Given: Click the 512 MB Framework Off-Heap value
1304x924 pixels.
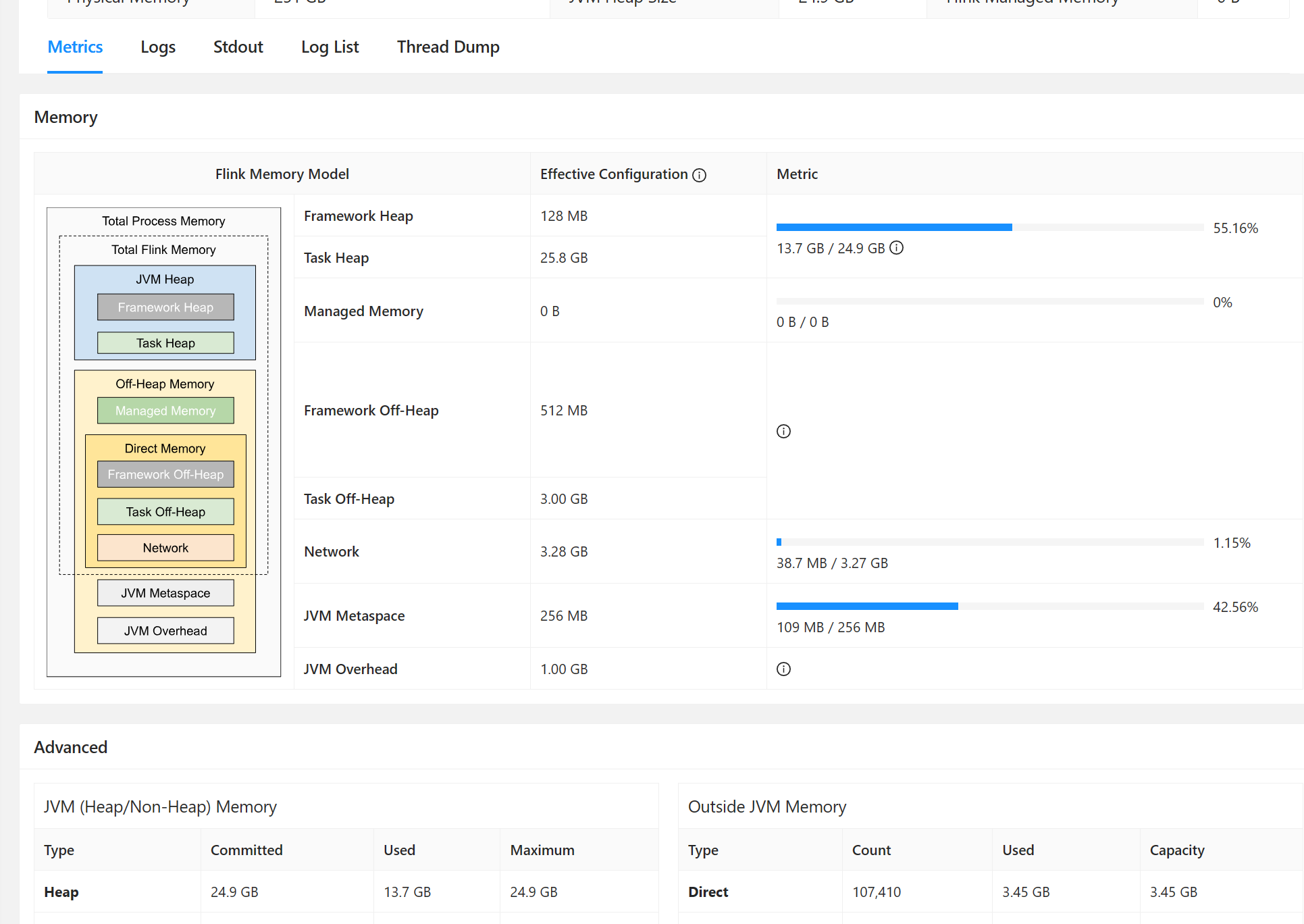Looking at the screenshot, I should coord(564,410).
